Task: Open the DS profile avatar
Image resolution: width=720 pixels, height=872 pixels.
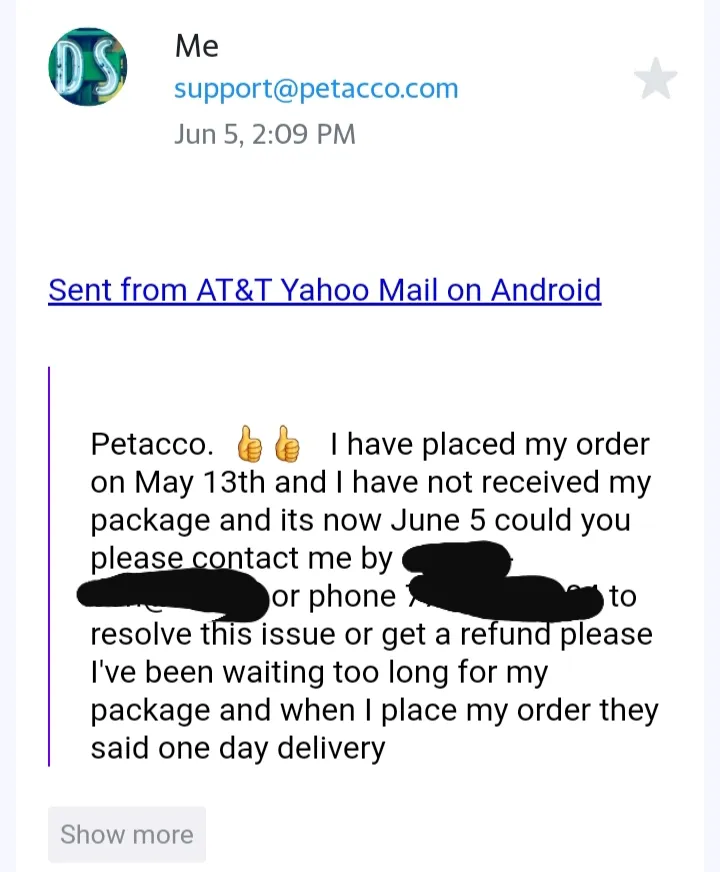Action: click(88, 67)
